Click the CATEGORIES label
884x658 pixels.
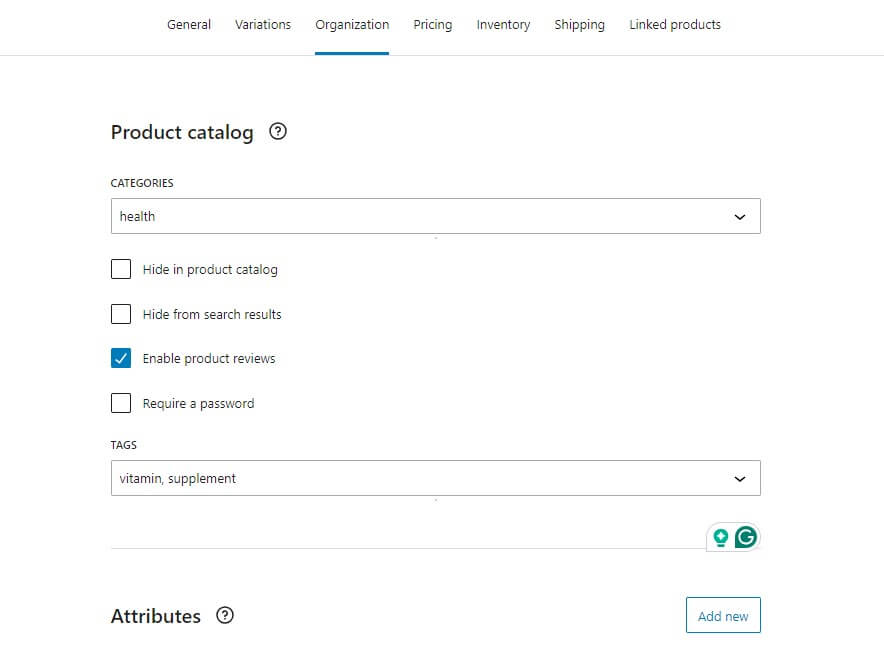pyautogui.click(x=142, y=183)
